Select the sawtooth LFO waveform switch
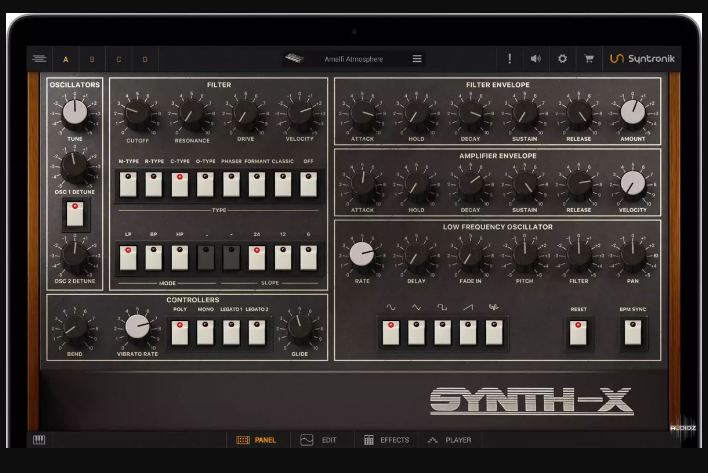This screenshot has width=708, height=473. (468, 333)
